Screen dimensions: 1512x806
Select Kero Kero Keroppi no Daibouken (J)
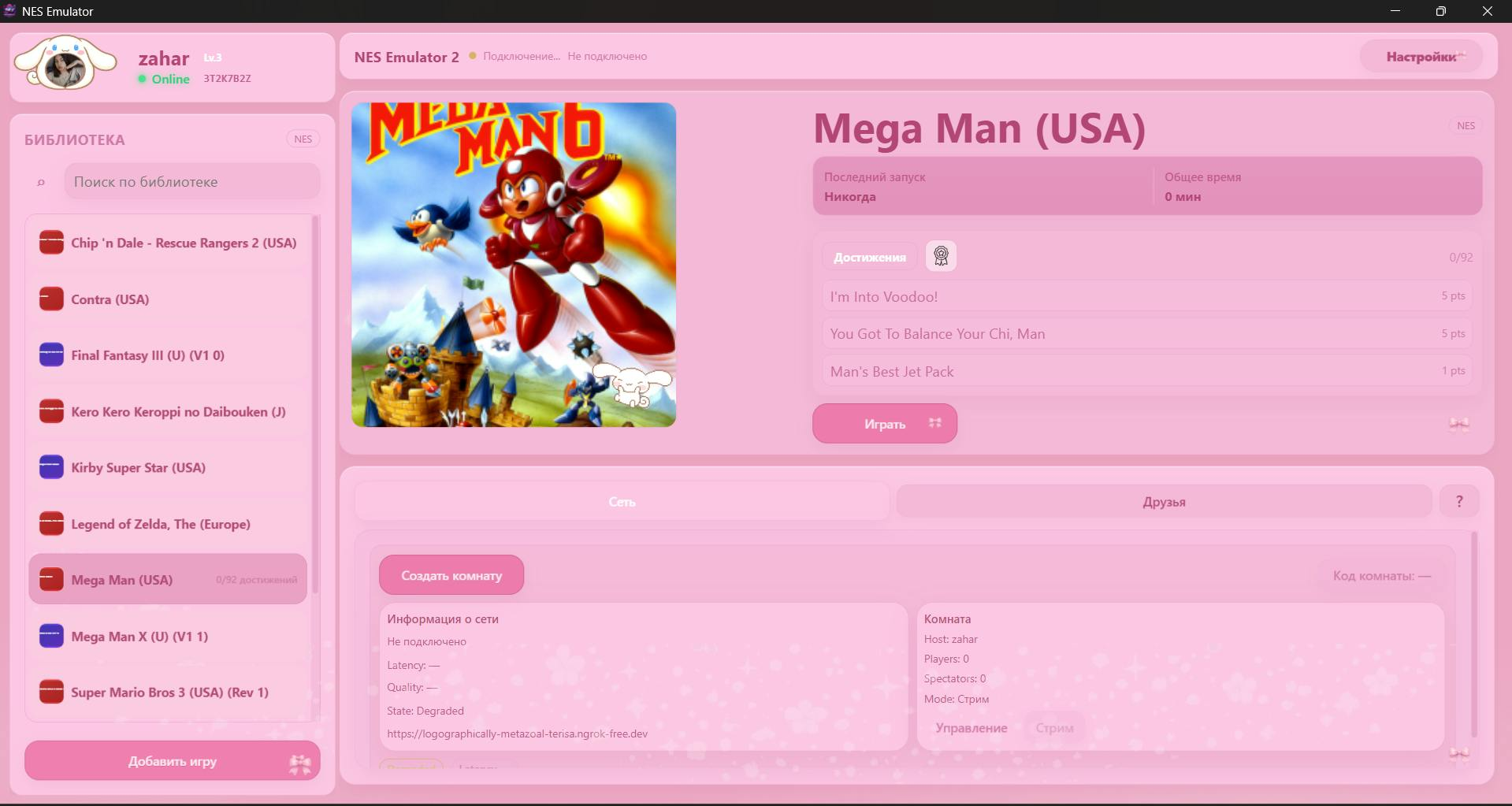point(168,411)
